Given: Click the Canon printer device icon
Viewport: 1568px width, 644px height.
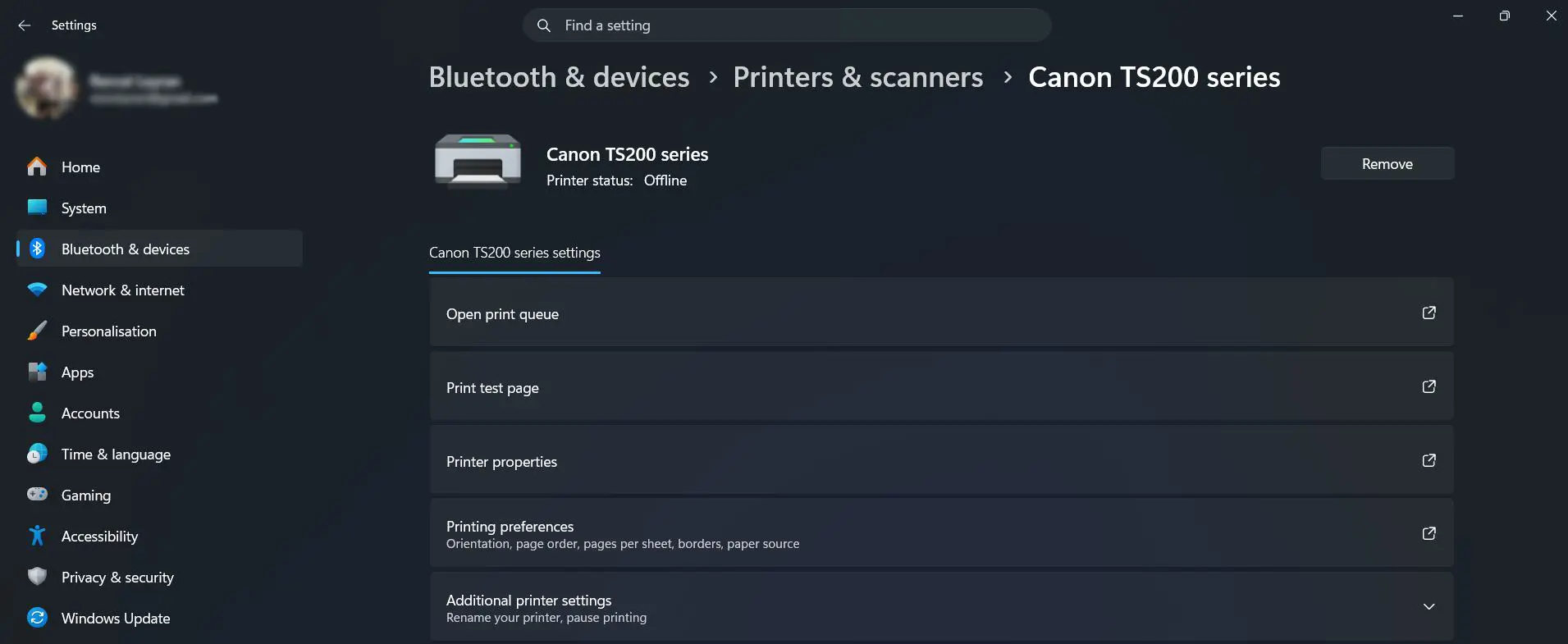Looking at the screenshot, I should 478,162.
